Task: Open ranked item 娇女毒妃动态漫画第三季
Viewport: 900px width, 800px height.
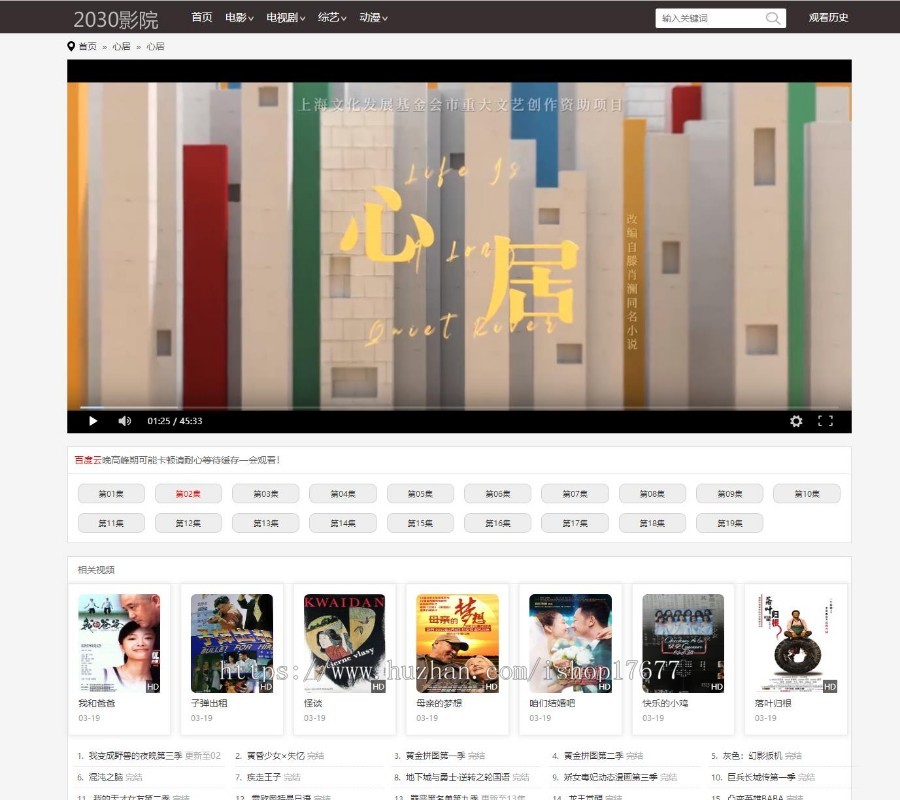Action: point(611,777)
